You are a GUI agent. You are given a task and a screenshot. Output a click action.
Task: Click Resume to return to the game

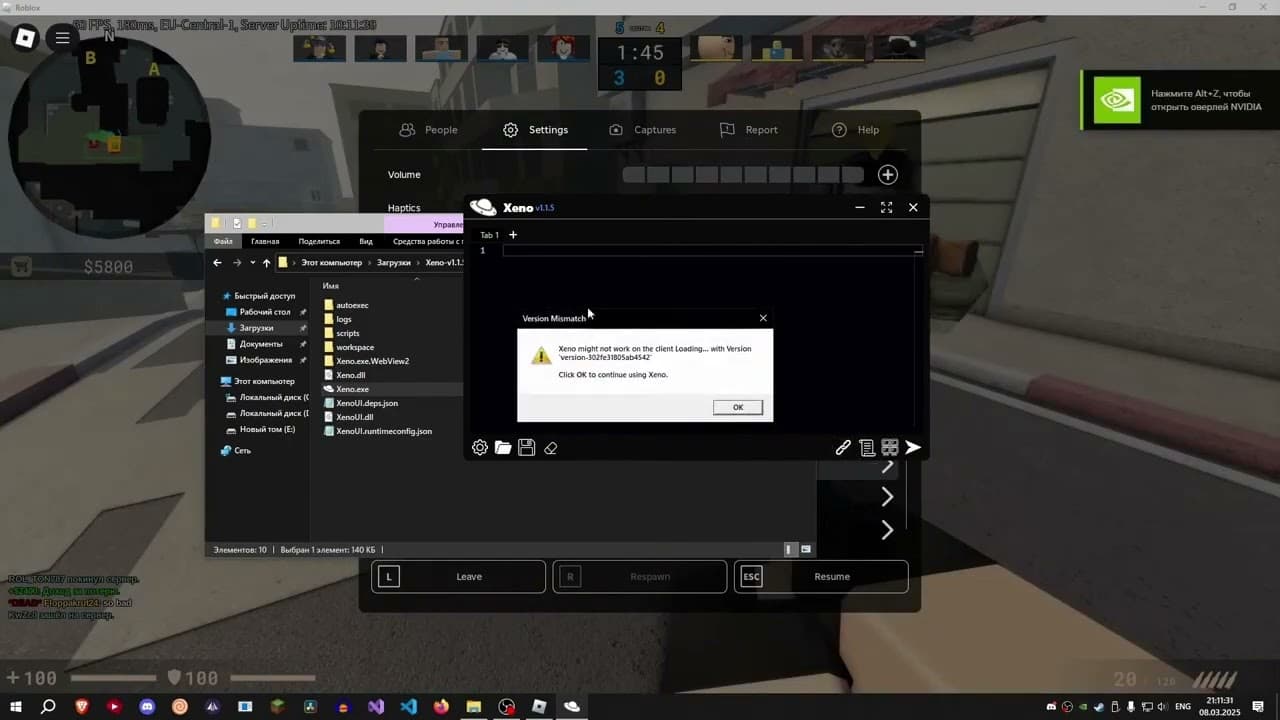coord(821,577)
